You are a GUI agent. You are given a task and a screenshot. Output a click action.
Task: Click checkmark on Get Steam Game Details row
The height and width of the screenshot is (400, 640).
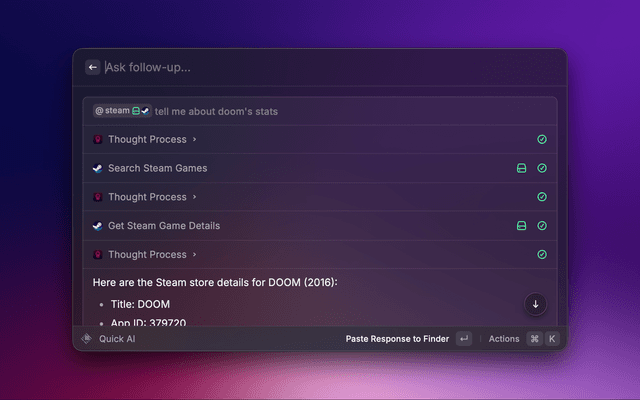click(x=542, y=226)
